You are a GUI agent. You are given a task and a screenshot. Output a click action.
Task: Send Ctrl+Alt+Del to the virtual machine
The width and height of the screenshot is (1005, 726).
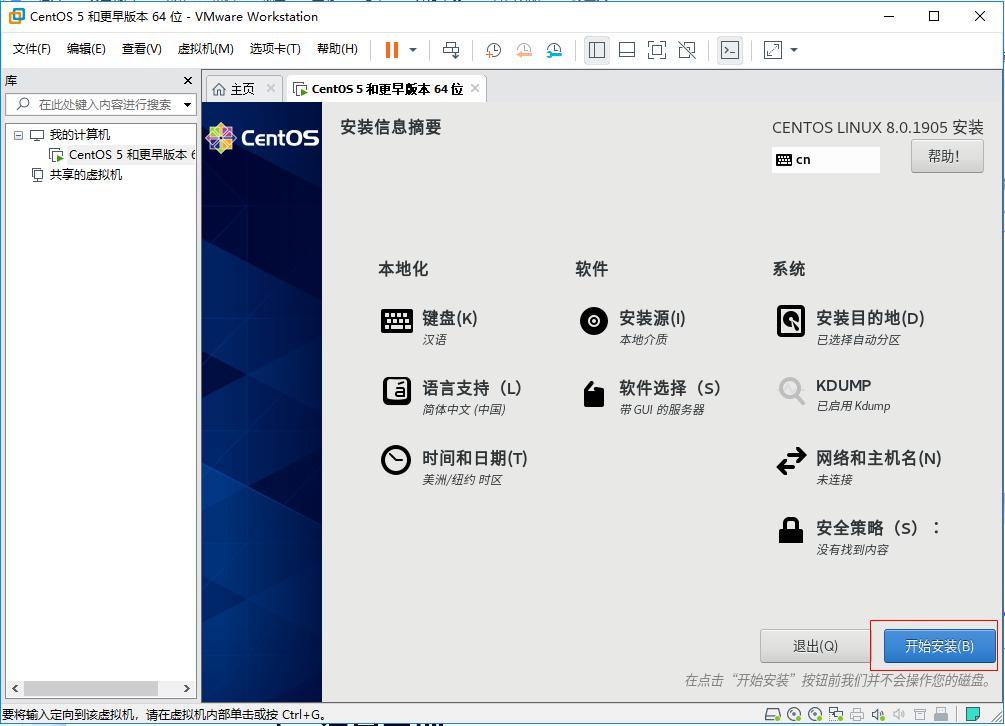450,50
